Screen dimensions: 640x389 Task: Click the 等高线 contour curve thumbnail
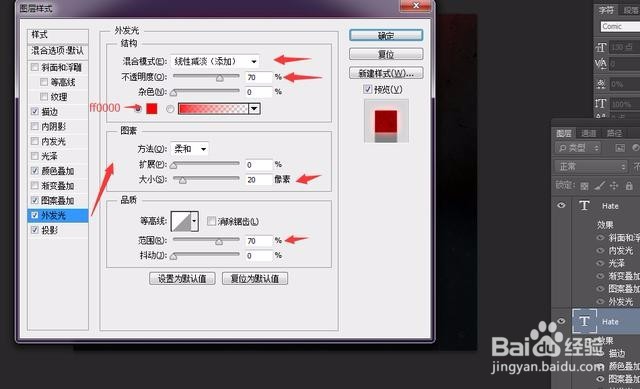pos(181,221)
